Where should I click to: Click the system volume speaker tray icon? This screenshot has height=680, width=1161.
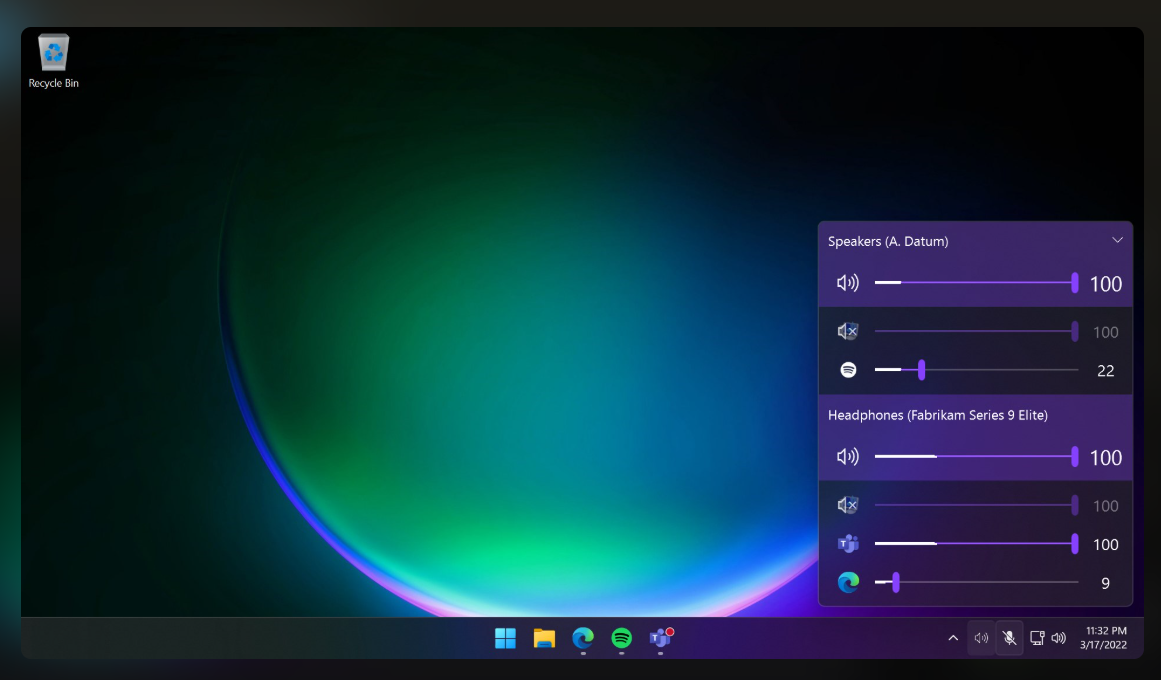tap(1059, 638)
